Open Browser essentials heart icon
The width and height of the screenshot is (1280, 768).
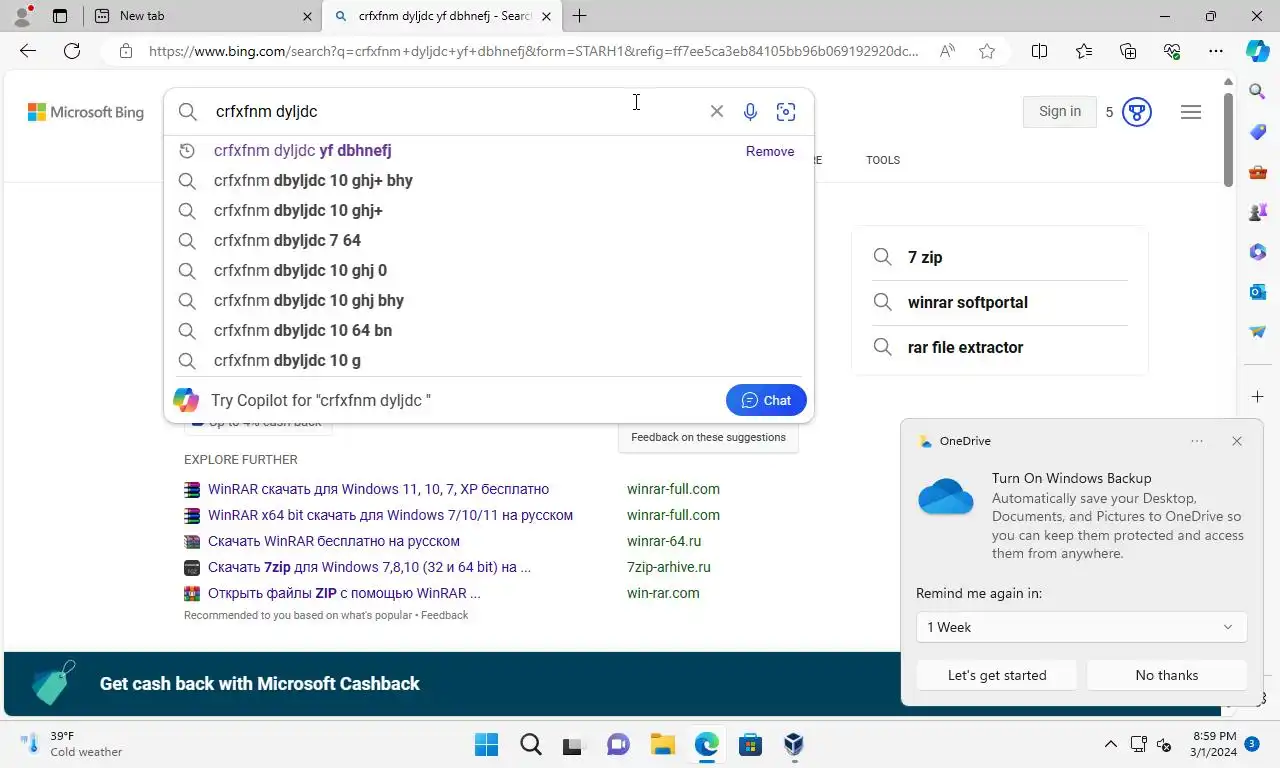click(x=1172, y=51)
